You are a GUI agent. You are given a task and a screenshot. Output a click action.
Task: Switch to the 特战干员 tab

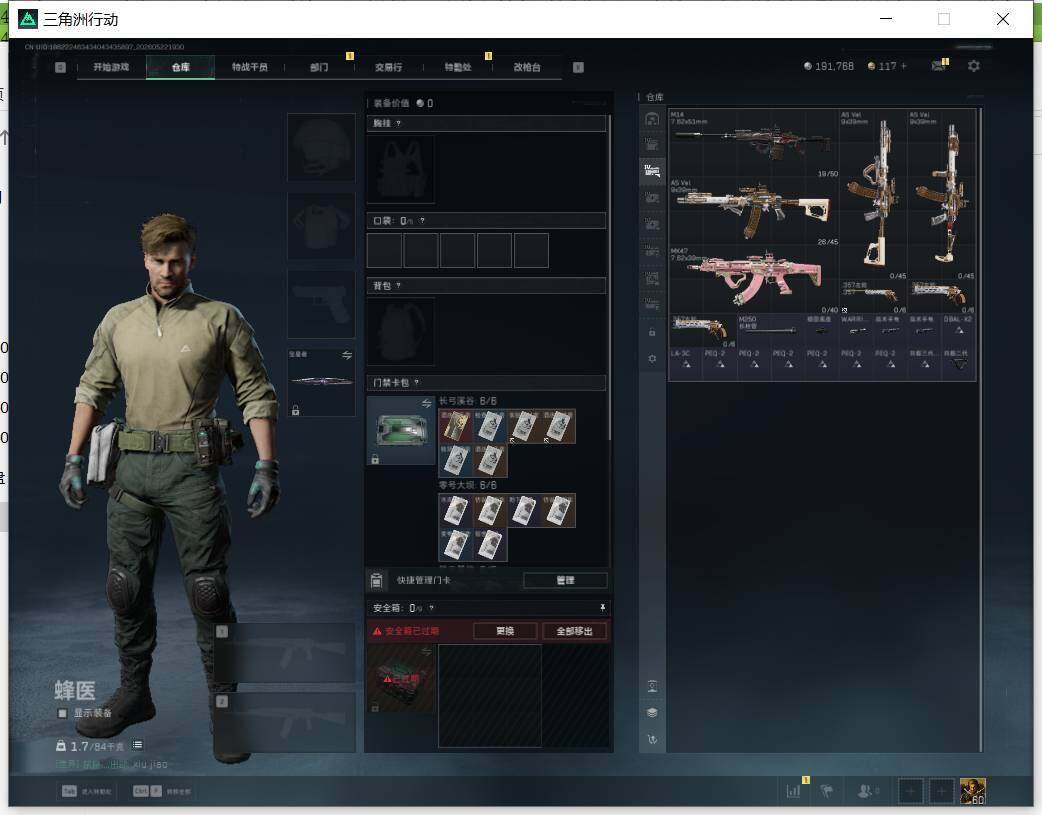(x=250, y=67)
